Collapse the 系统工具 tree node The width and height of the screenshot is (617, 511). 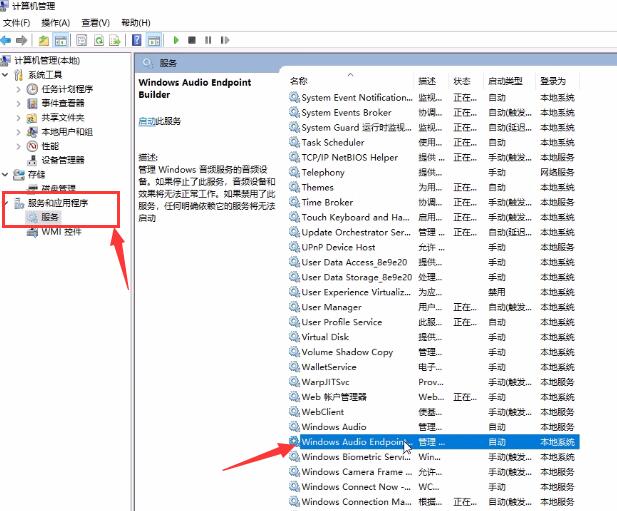(x=5, y=74)
